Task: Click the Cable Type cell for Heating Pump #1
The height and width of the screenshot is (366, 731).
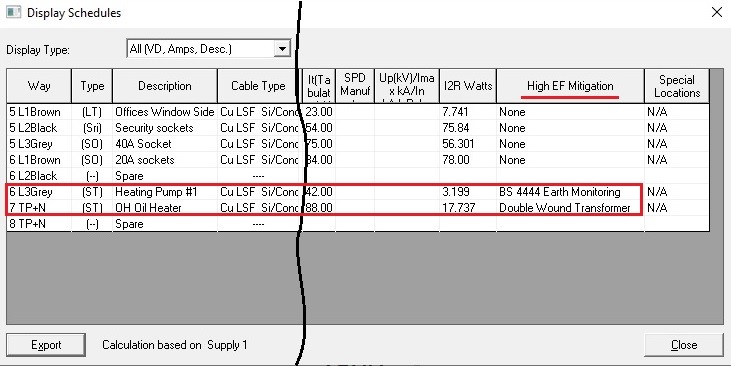Action: (258, 192)
